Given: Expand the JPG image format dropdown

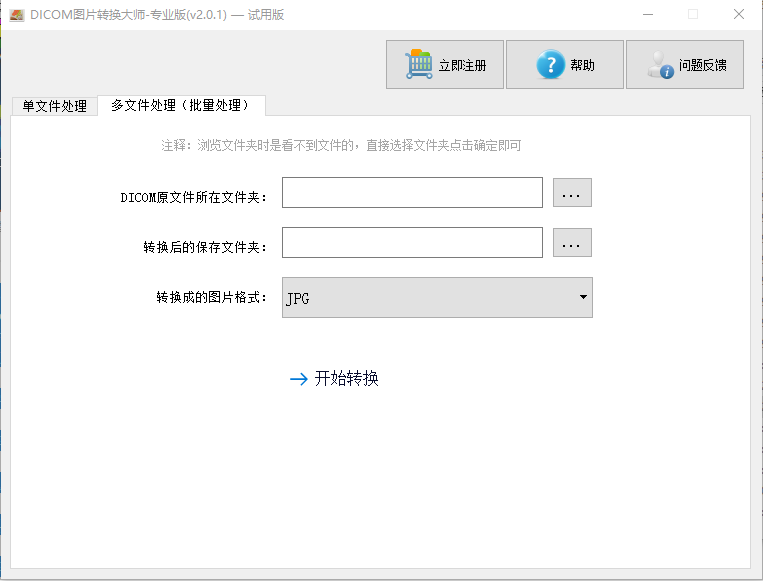Looking at the screenshot, I should tap(437, 297).
